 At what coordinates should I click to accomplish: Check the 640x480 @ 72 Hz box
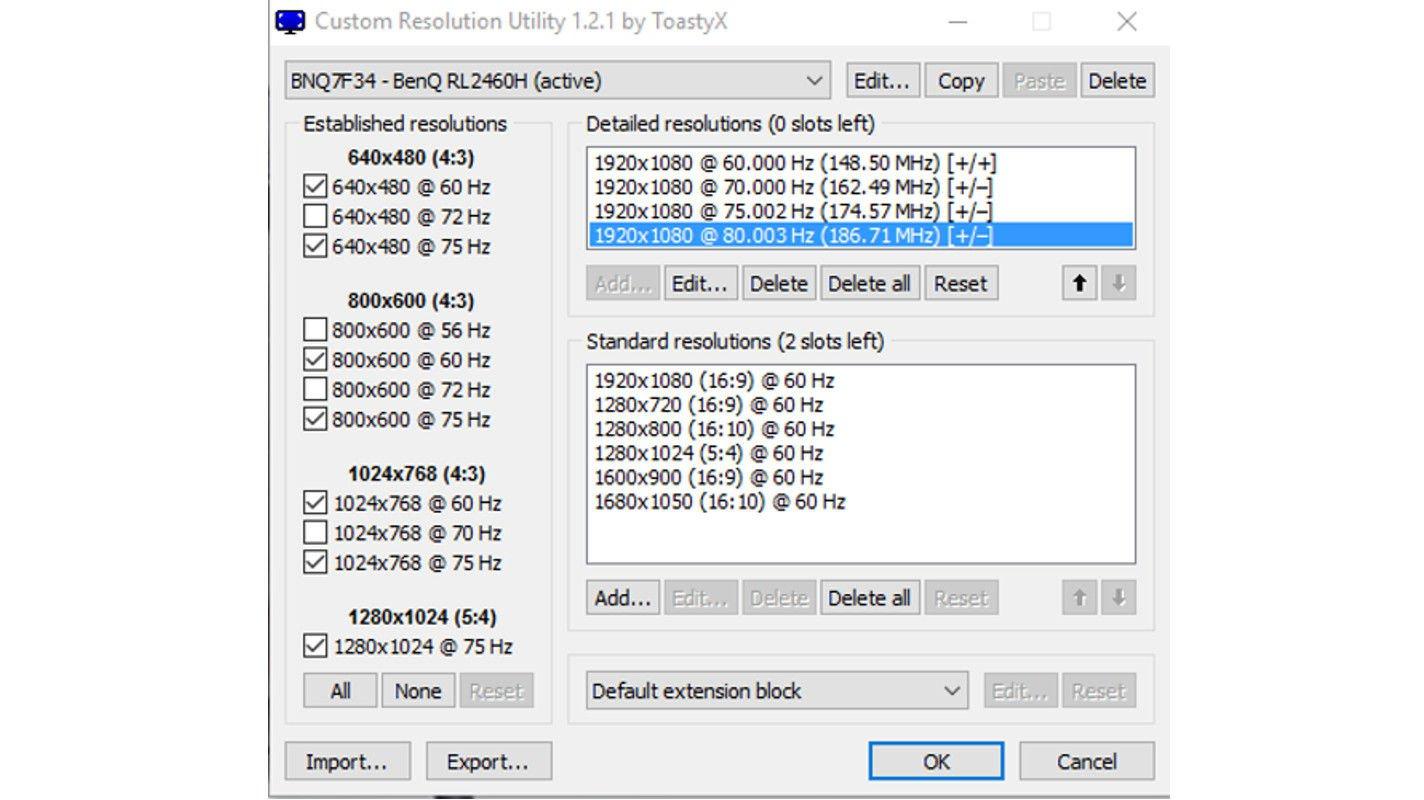[315, 216]
